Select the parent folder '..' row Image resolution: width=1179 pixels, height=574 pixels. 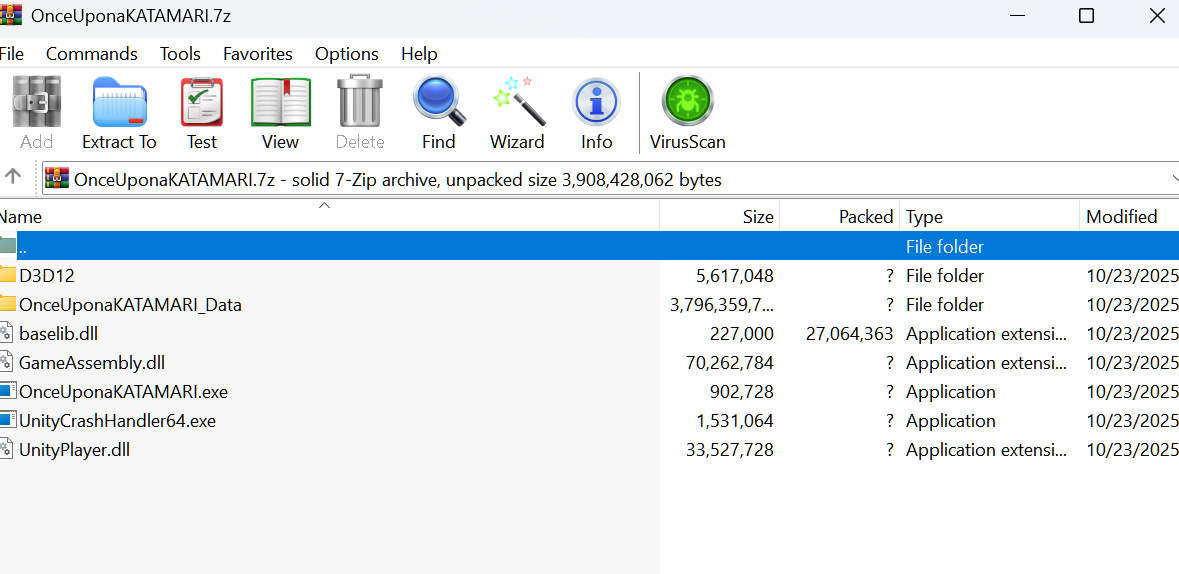pos(590,246)
